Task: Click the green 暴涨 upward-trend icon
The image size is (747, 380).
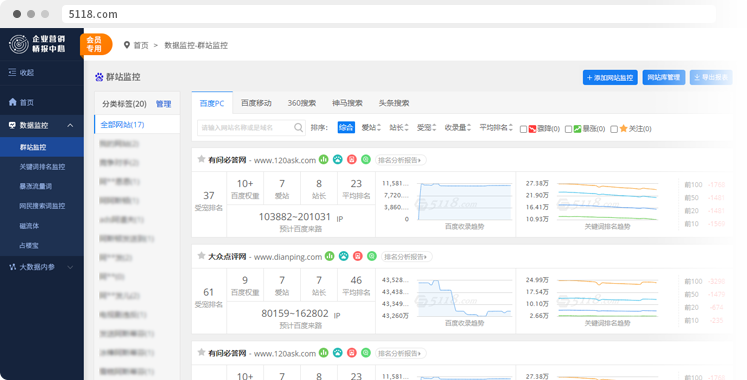Action: click(577, 129)
